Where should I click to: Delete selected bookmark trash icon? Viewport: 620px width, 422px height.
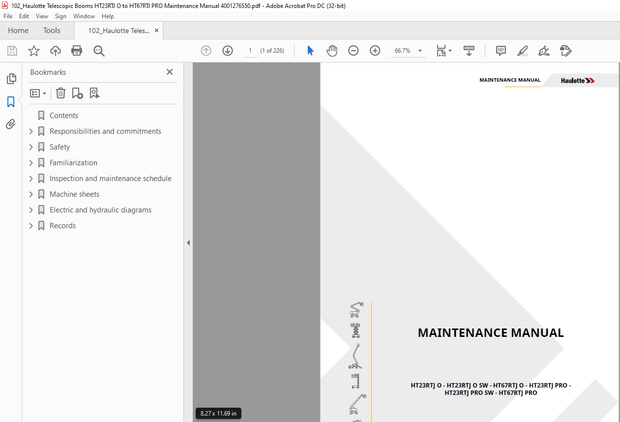coord(60,93)
